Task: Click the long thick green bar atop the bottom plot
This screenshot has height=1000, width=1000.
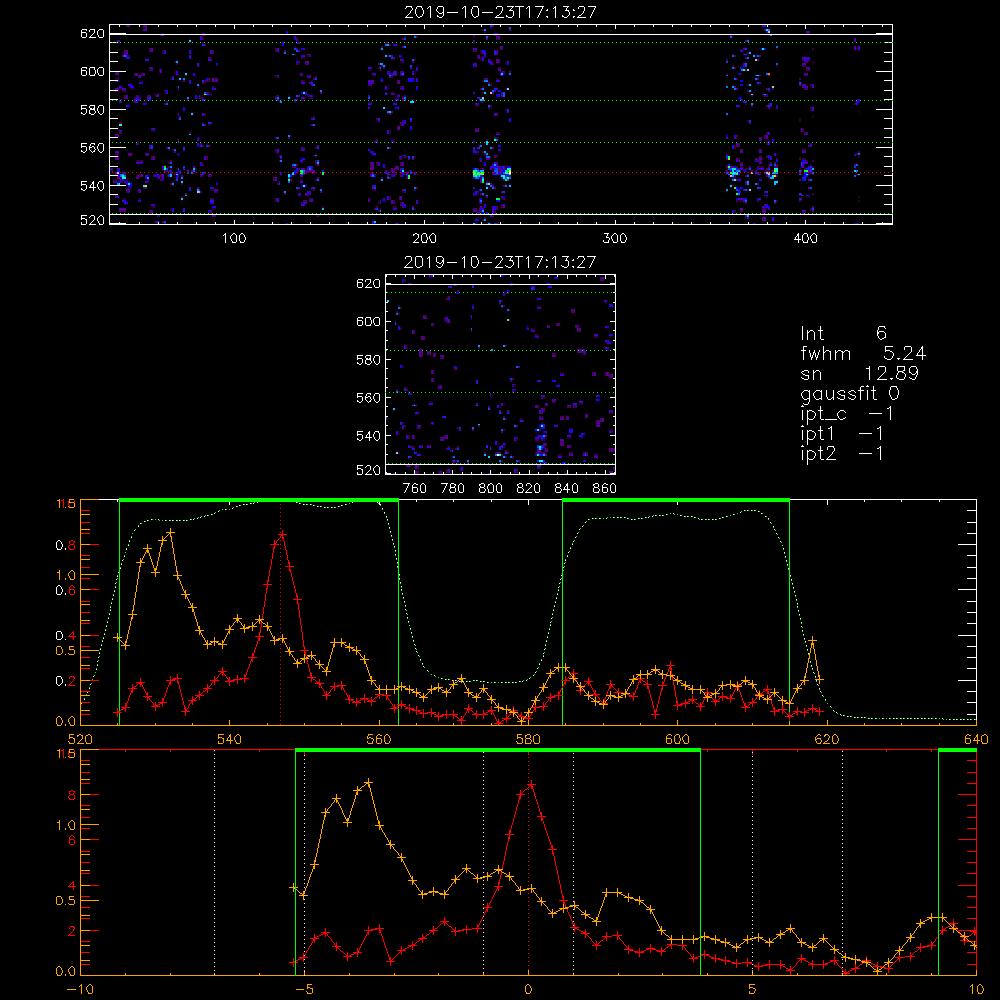Action: (x=498, y=751)
